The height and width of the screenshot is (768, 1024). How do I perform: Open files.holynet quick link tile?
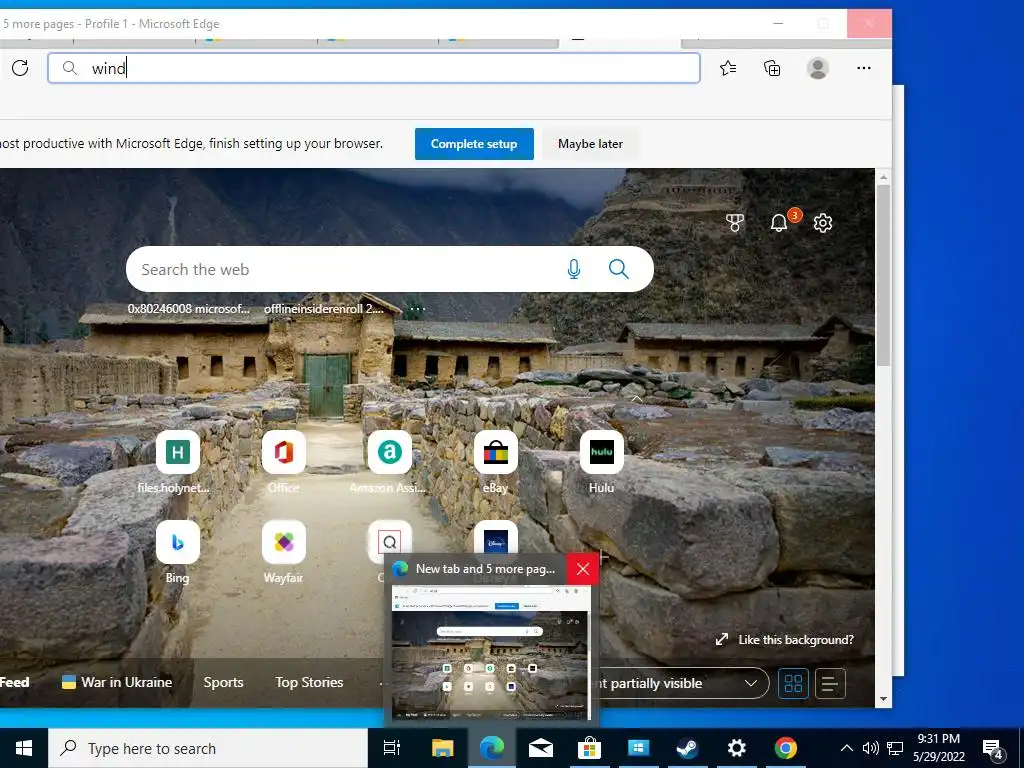tap(178, 452)
